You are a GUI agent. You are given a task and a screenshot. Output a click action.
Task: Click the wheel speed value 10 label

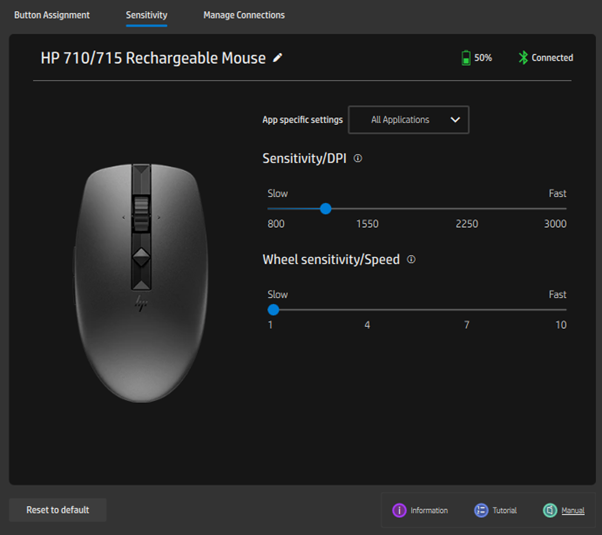coord(561,325)
